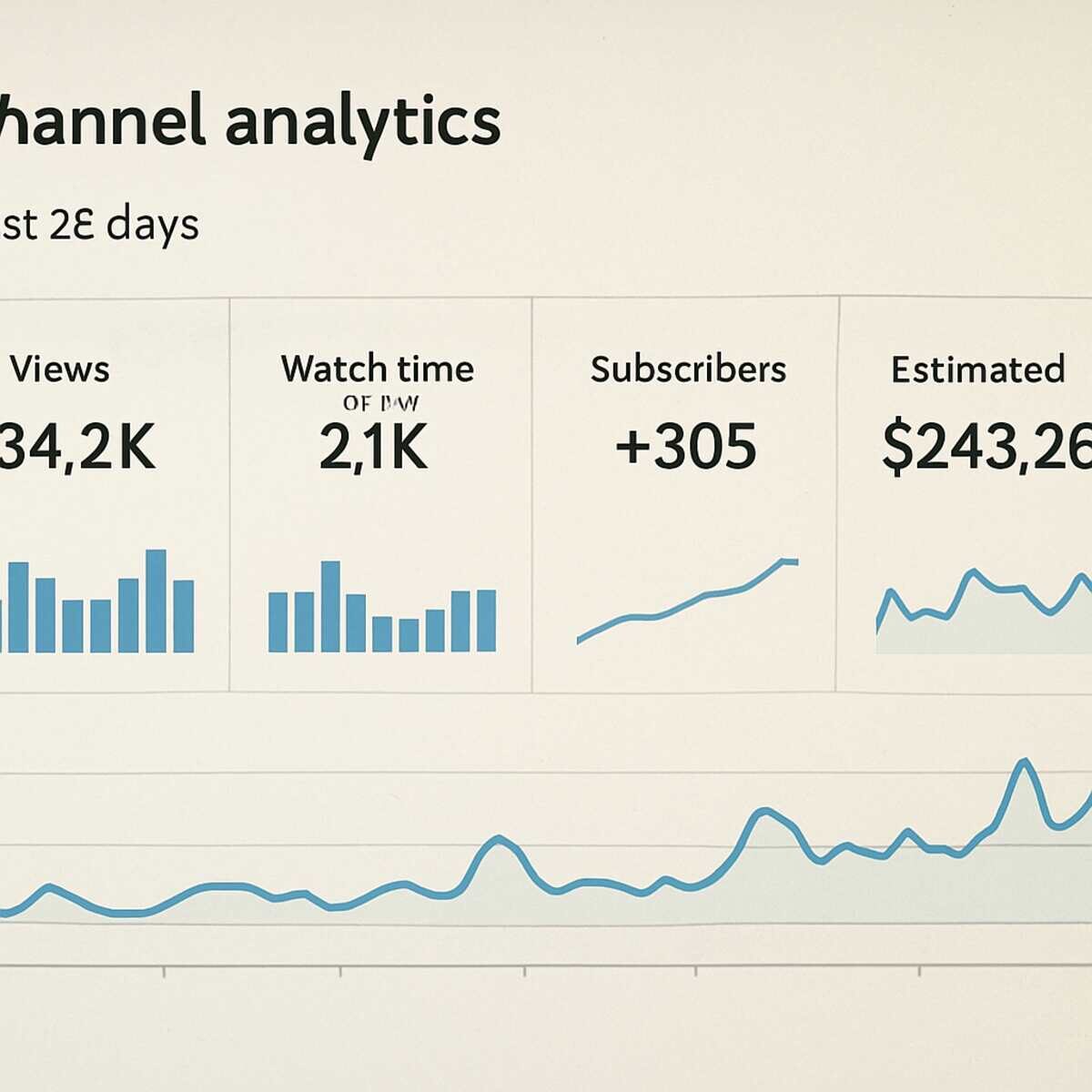The width and height of the screenshot is (1092, 1092).
Task: Click the $243,26 estimated revenue figure
Action: (x=986, y=449)
